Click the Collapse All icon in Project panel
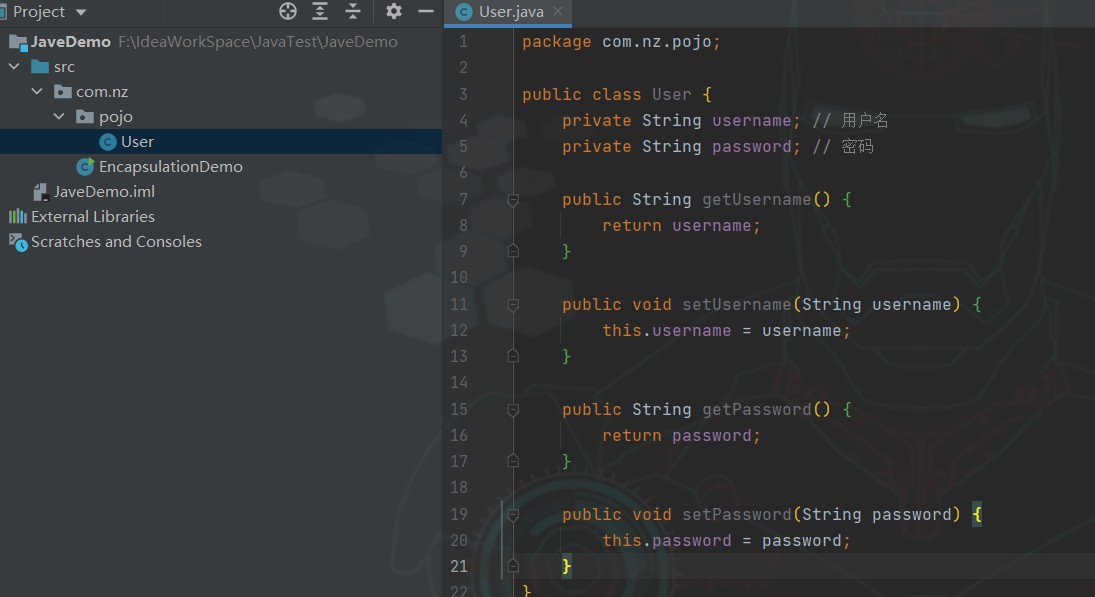 (353, 11)
